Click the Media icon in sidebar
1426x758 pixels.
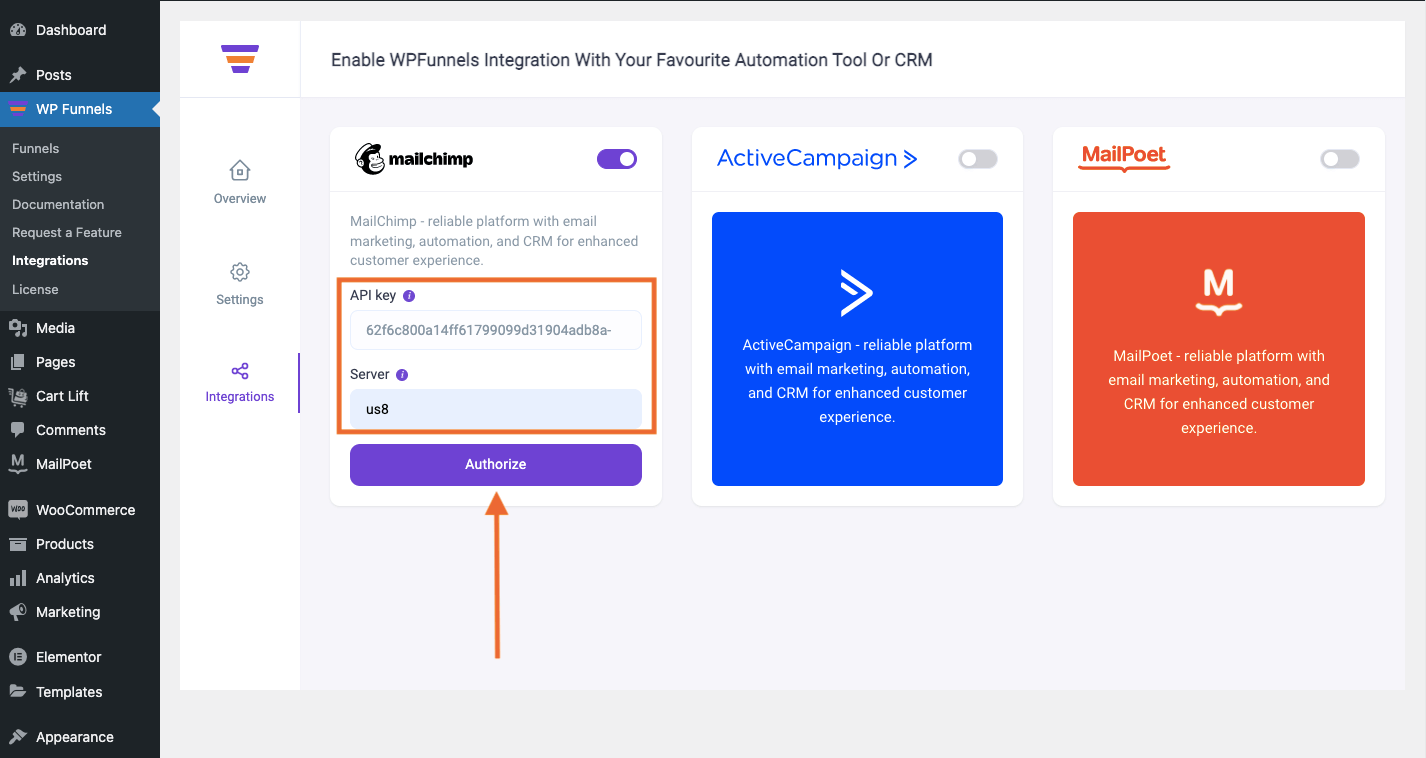(18, 328)
